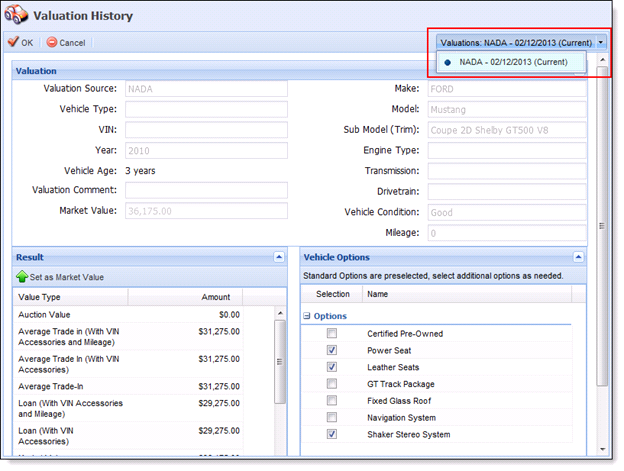Collapse the Options group

coord(306,316)
